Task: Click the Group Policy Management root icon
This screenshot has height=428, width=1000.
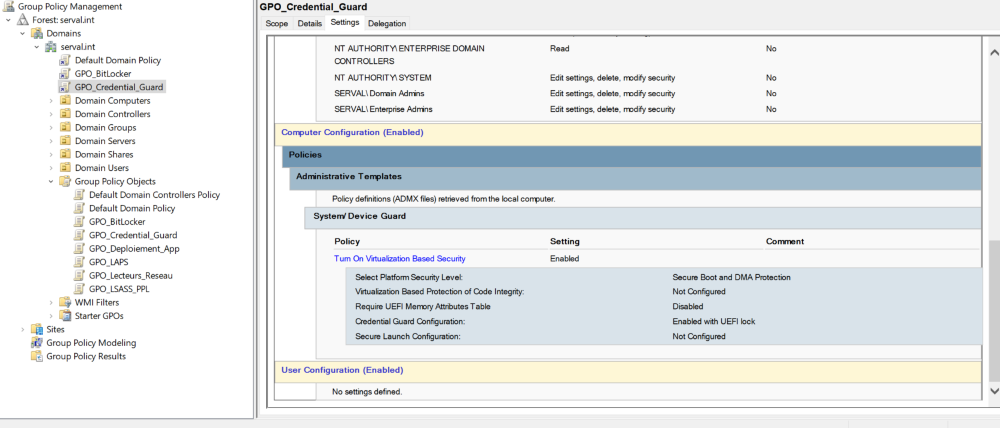Action: tap(9, 6)
